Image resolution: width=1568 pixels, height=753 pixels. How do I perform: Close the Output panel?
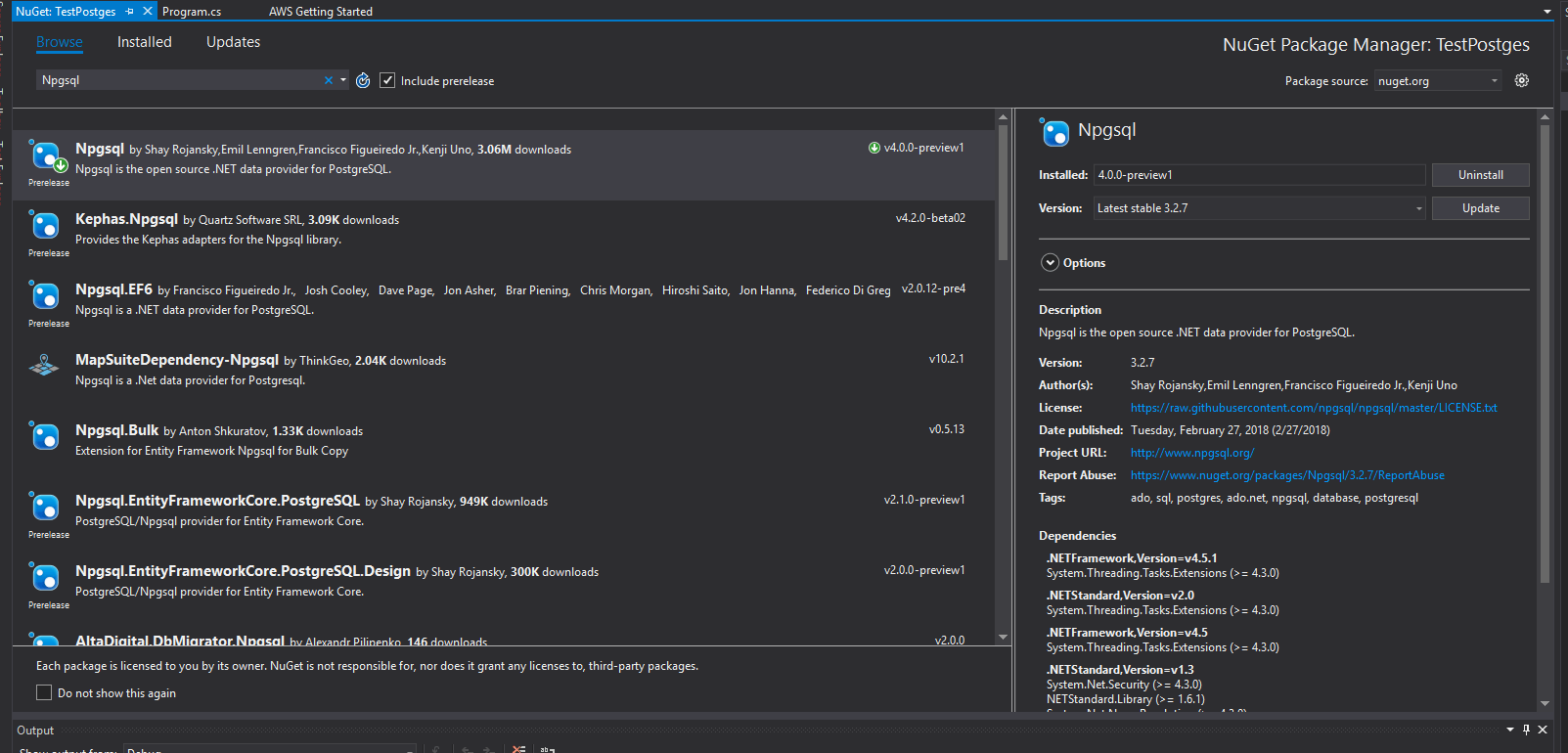click(1543, 730)
